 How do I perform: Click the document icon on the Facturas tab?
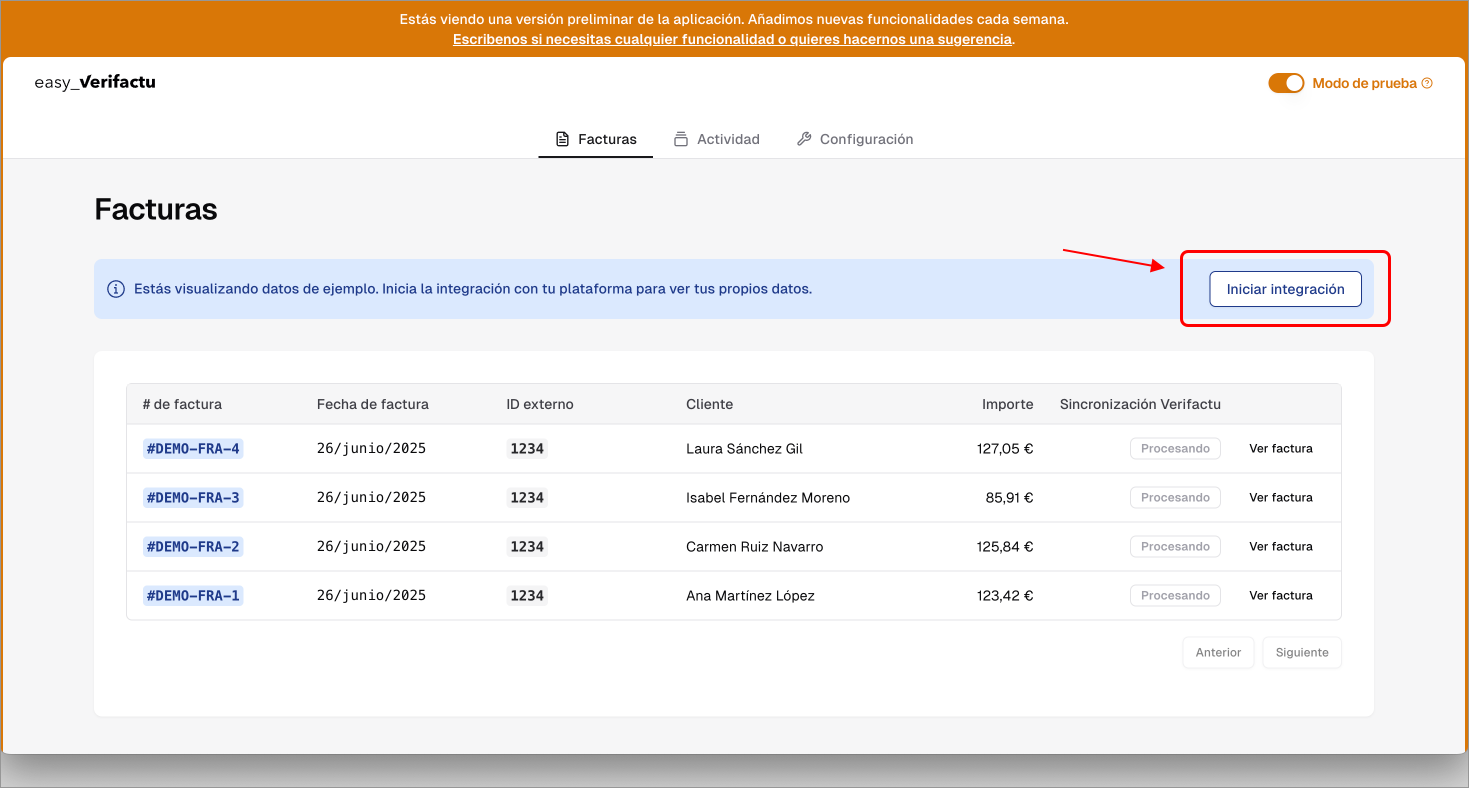tap(562, 138)
